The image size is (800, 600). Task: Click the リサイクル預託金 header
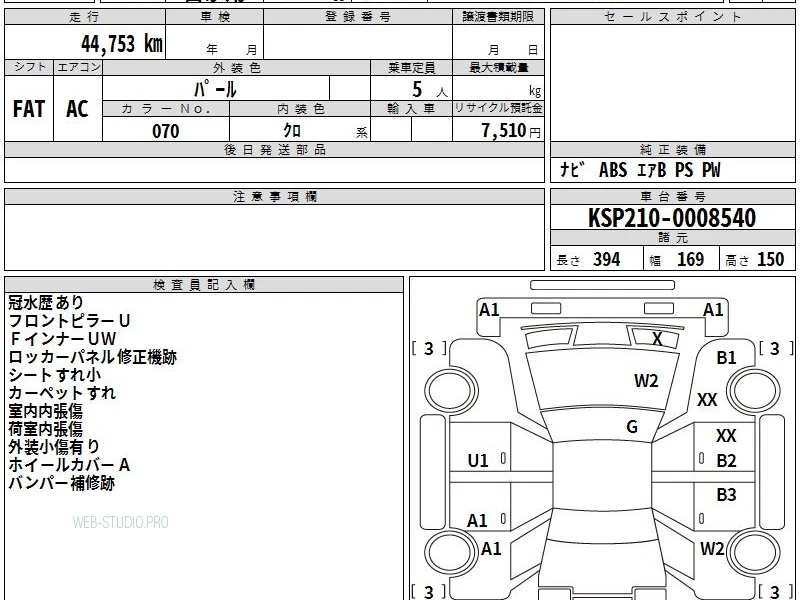pyautogui.click(x=498, y=108)
